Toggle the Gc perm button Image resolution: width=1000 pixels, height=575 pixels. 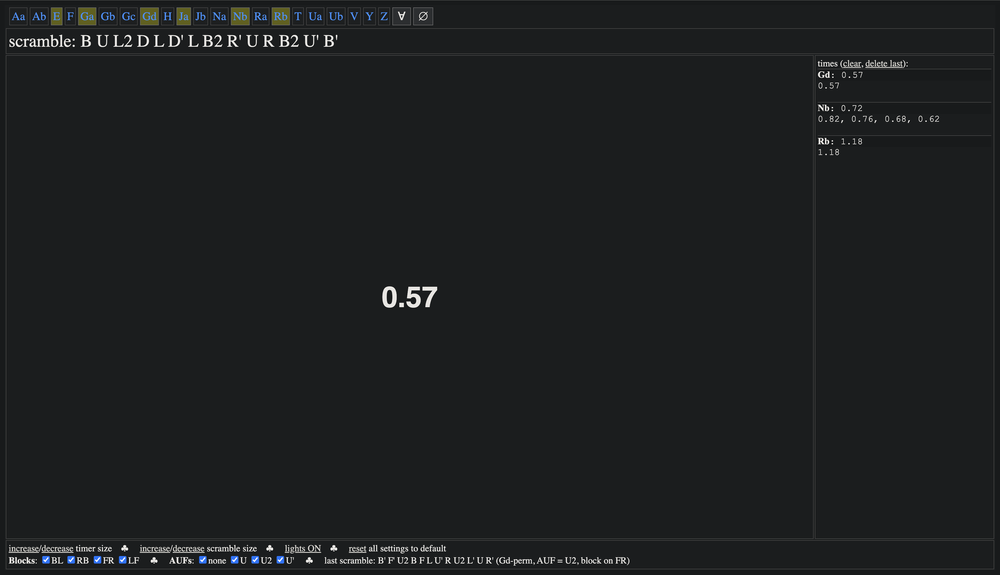coord(128,16)
